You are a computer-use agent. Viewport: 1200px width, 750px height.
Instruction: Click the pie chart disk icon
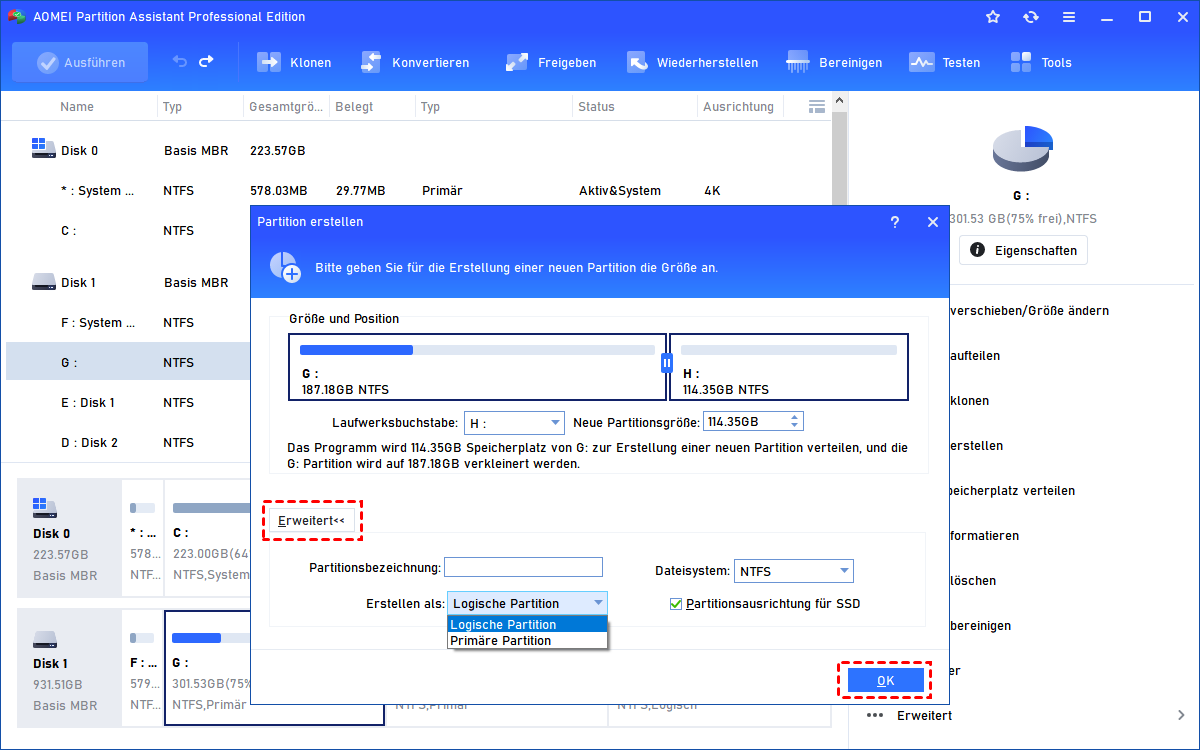point(1023,148)
